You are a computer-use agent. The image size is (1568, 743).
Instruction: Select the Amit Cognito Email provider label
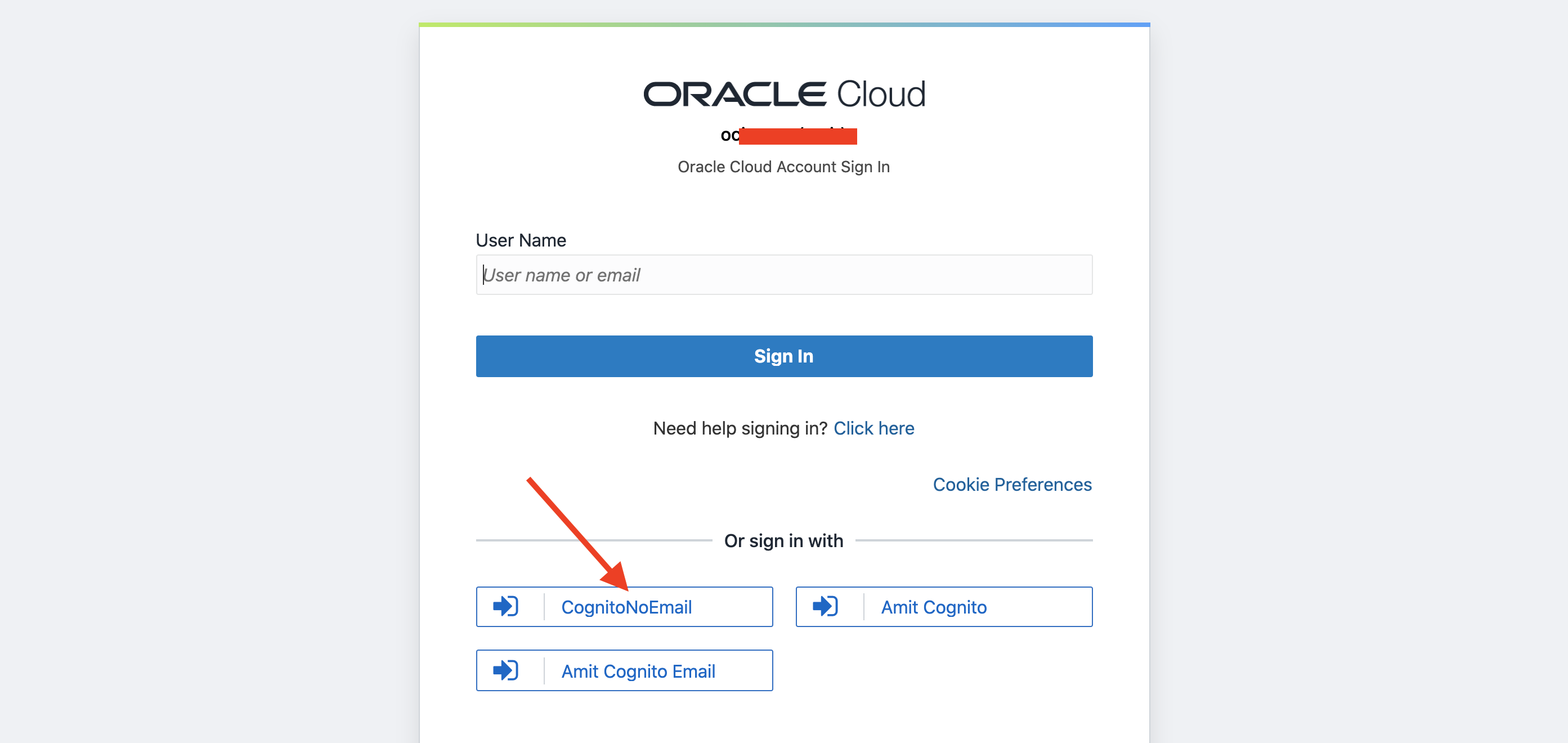(x=638, y=670)
